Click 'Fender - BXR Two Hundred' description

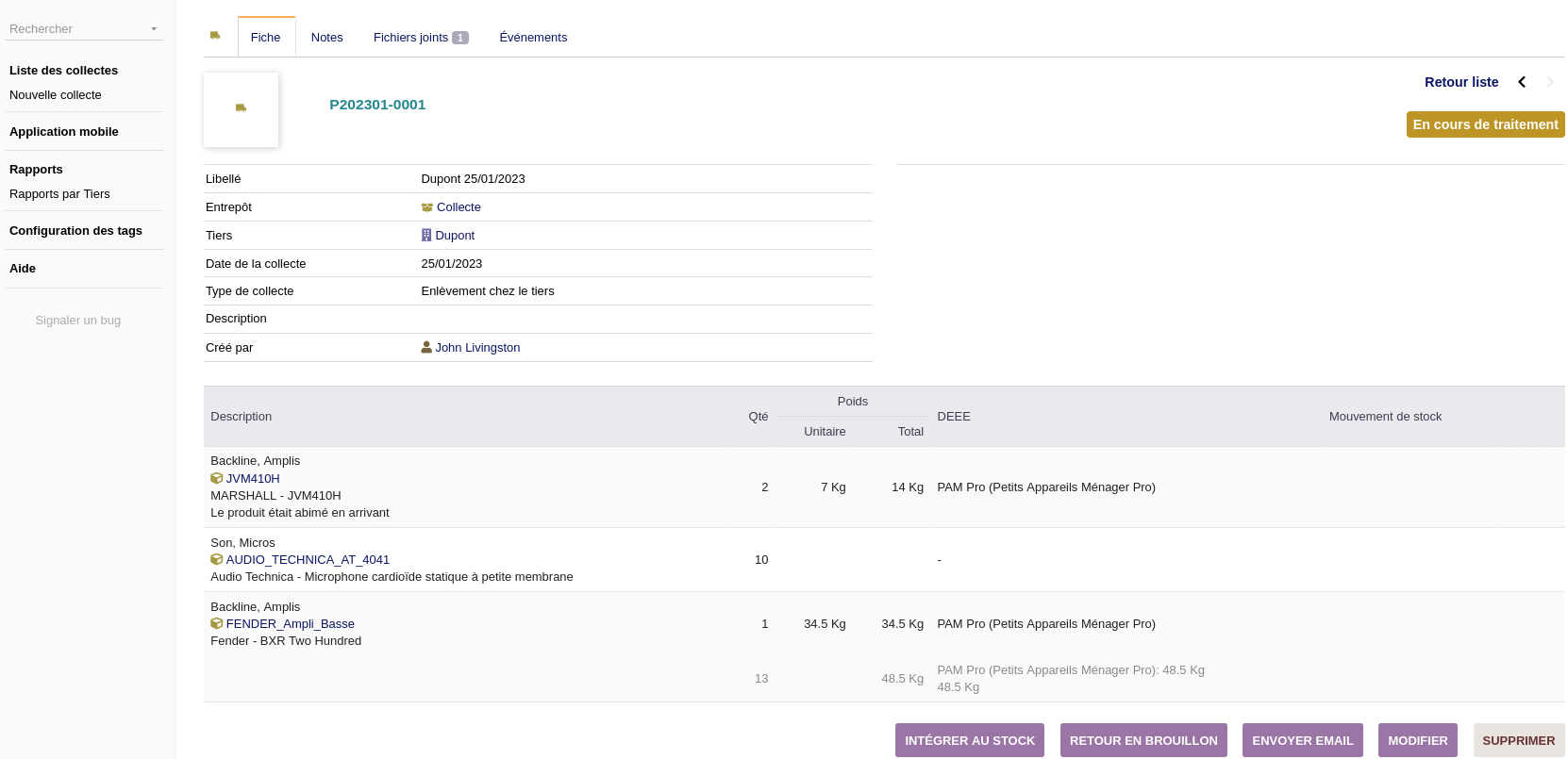(x=286, y=641)
